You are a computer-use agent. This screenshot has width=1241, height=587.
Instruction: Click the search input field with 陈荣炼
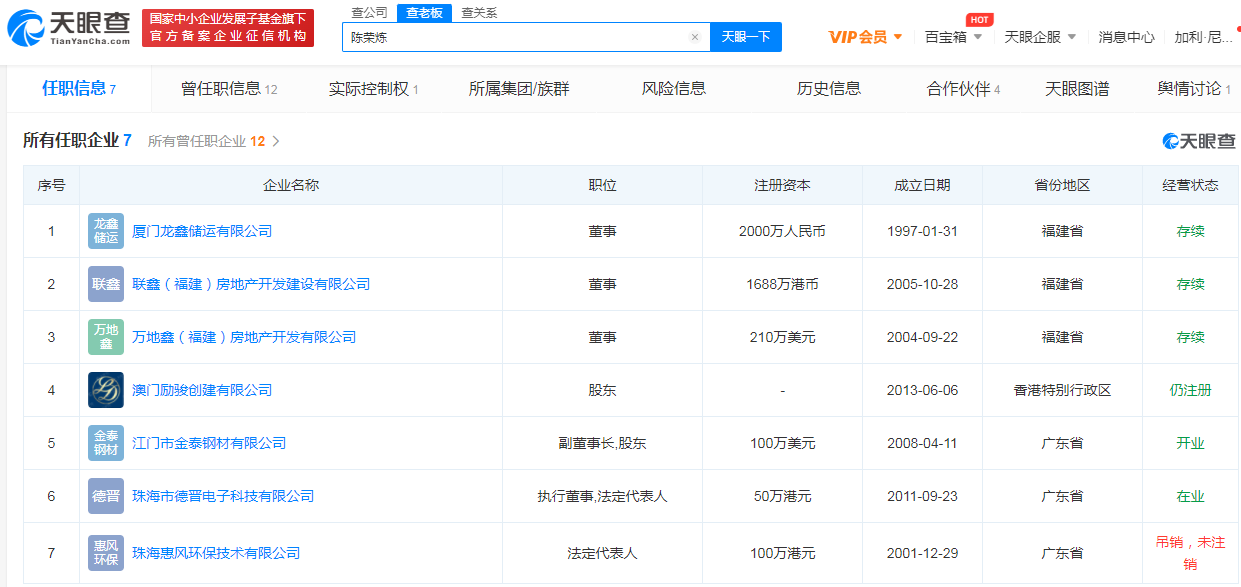[515, 37]
